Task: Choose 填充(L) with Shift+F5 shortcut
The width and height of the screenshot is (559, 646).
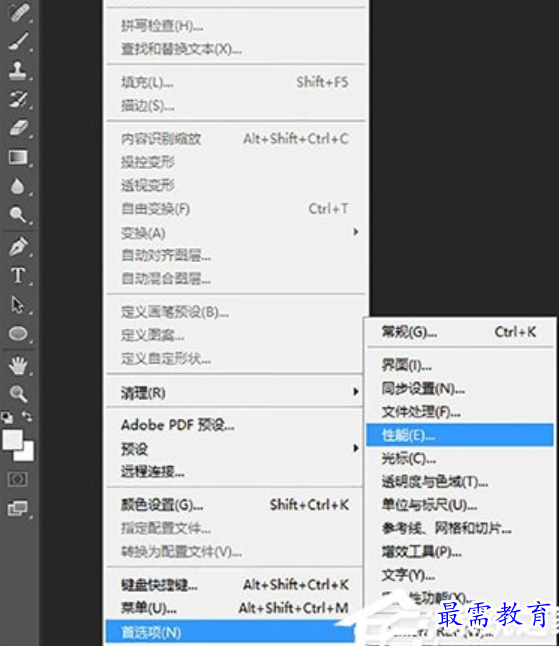Action: 236,82
